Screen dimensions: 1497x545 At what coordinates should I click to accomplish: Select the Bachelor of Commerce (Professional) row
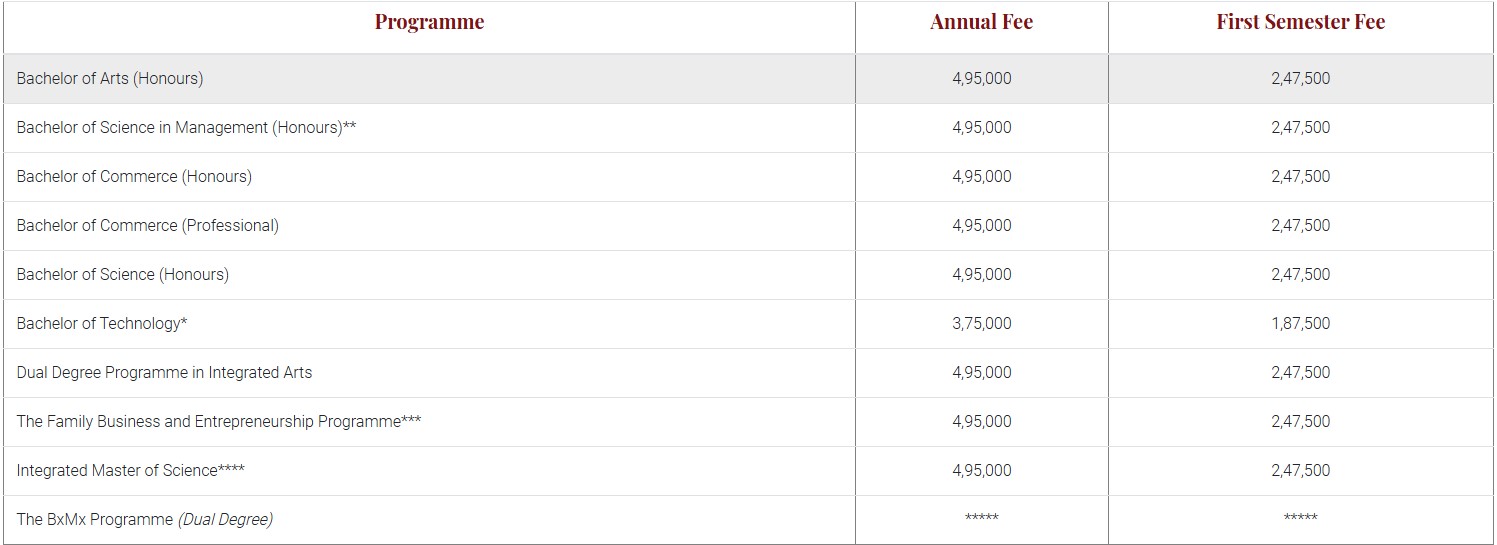[748, 225]
